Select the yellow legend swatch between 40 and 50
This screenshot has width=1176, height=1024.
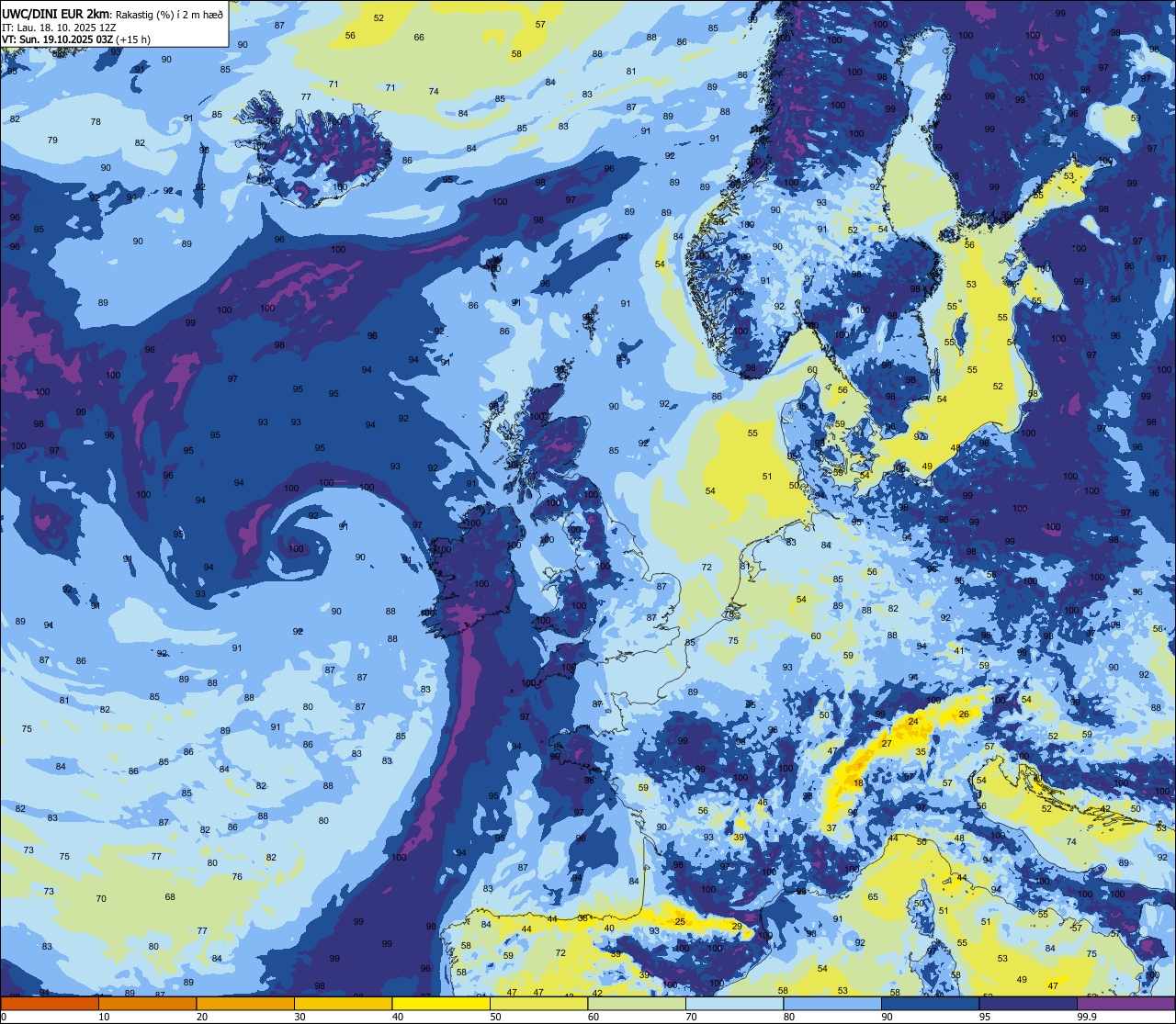441,1003
